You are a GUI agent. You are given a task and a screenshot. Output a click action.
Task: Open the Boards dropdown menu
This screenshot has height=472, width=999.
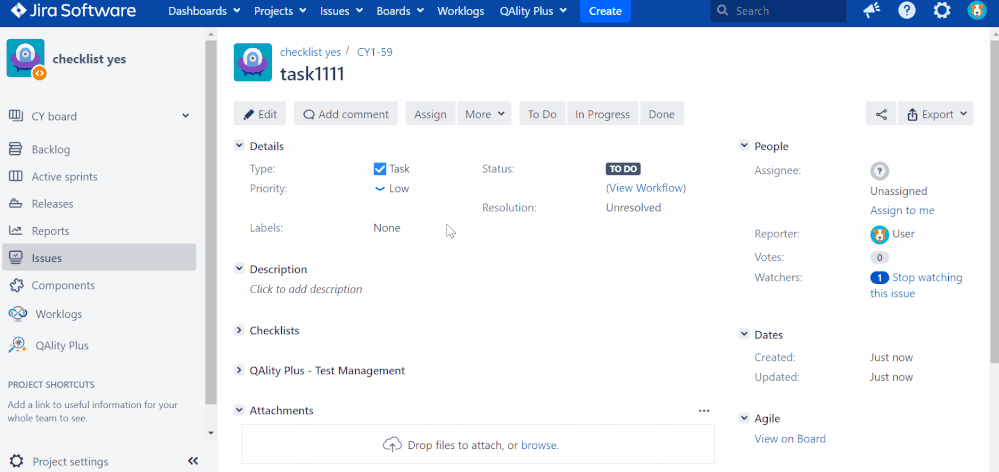(402, 11)
